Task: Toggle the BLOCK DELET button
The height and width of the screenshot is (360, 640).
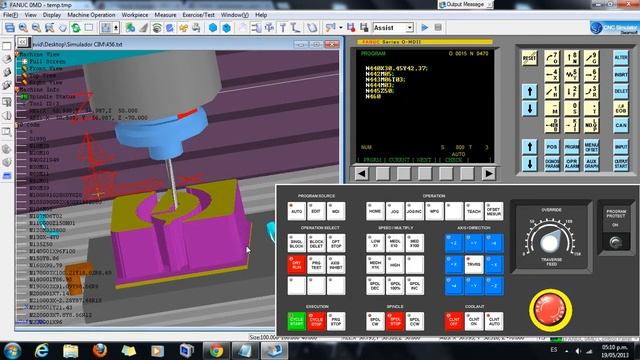Action: click(x=316, y=243)
